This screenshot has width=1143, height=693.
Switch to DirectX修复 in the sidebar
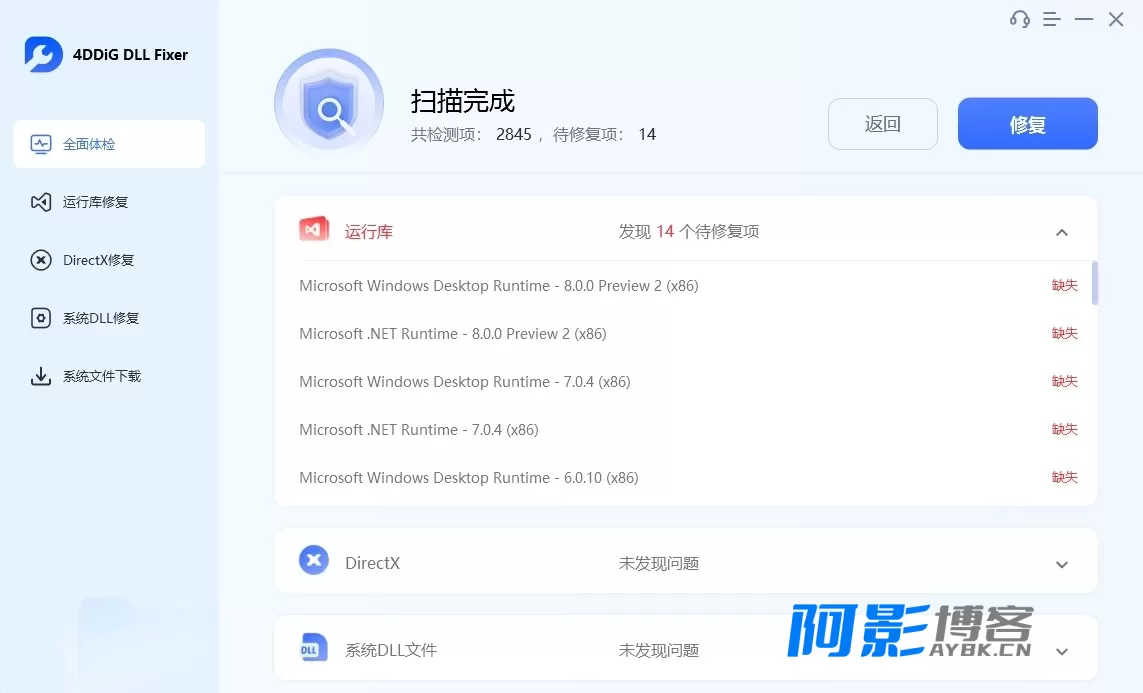(x=109, y=260)
